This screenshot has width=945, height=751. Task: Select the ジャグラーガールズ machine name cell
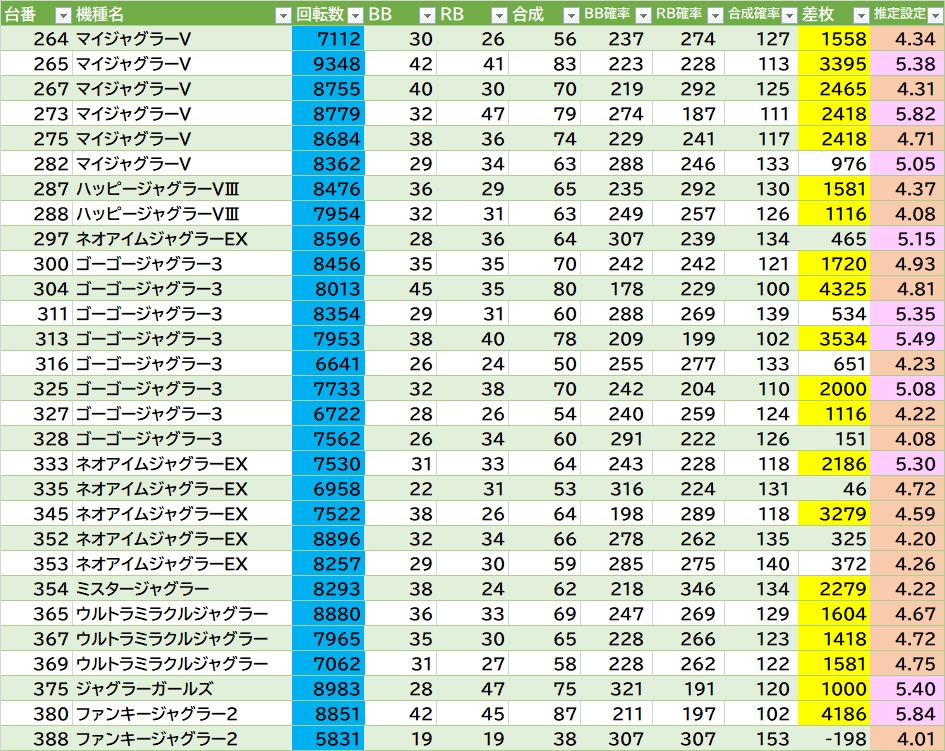click(x=144, y=689)
